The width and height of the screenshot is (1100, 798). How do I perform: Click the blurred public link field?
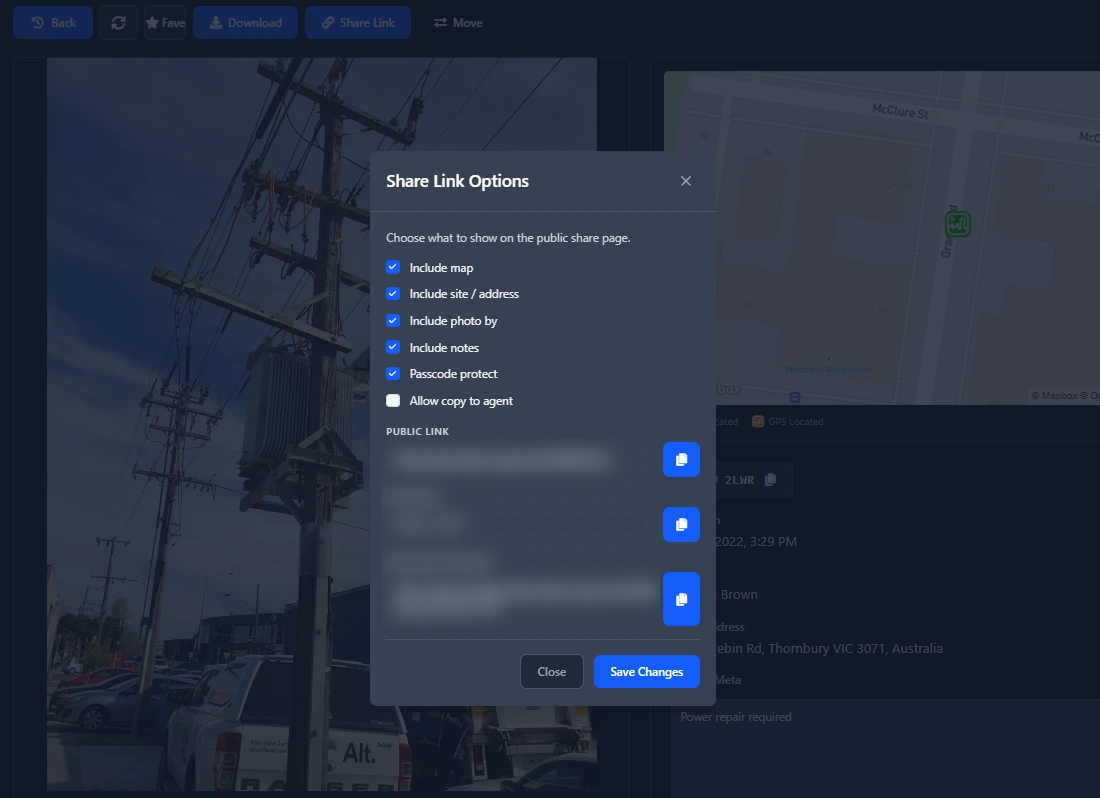pyautogui.click(x=519, y=459)
